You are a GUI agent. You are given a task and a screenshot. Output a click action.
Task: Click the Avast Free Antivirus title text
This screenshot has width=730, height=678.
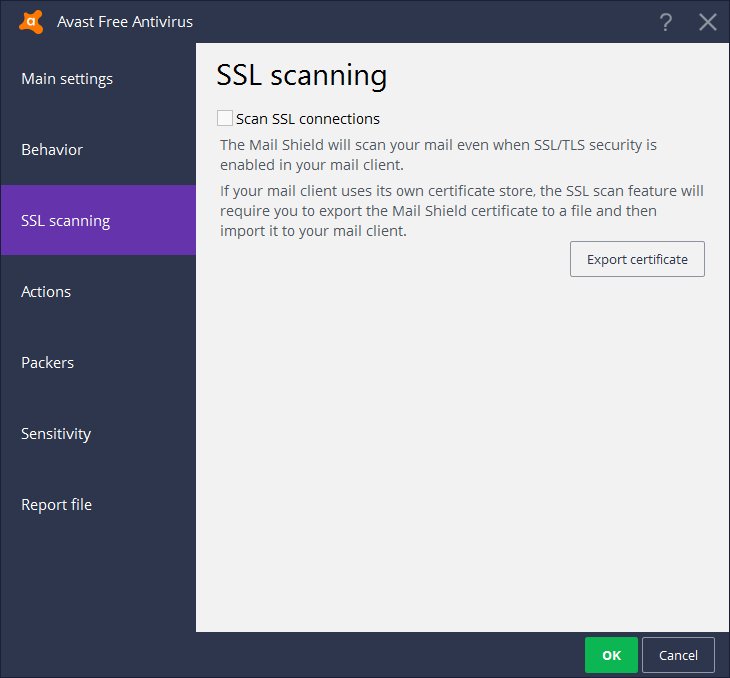click(x=125, y=22)
